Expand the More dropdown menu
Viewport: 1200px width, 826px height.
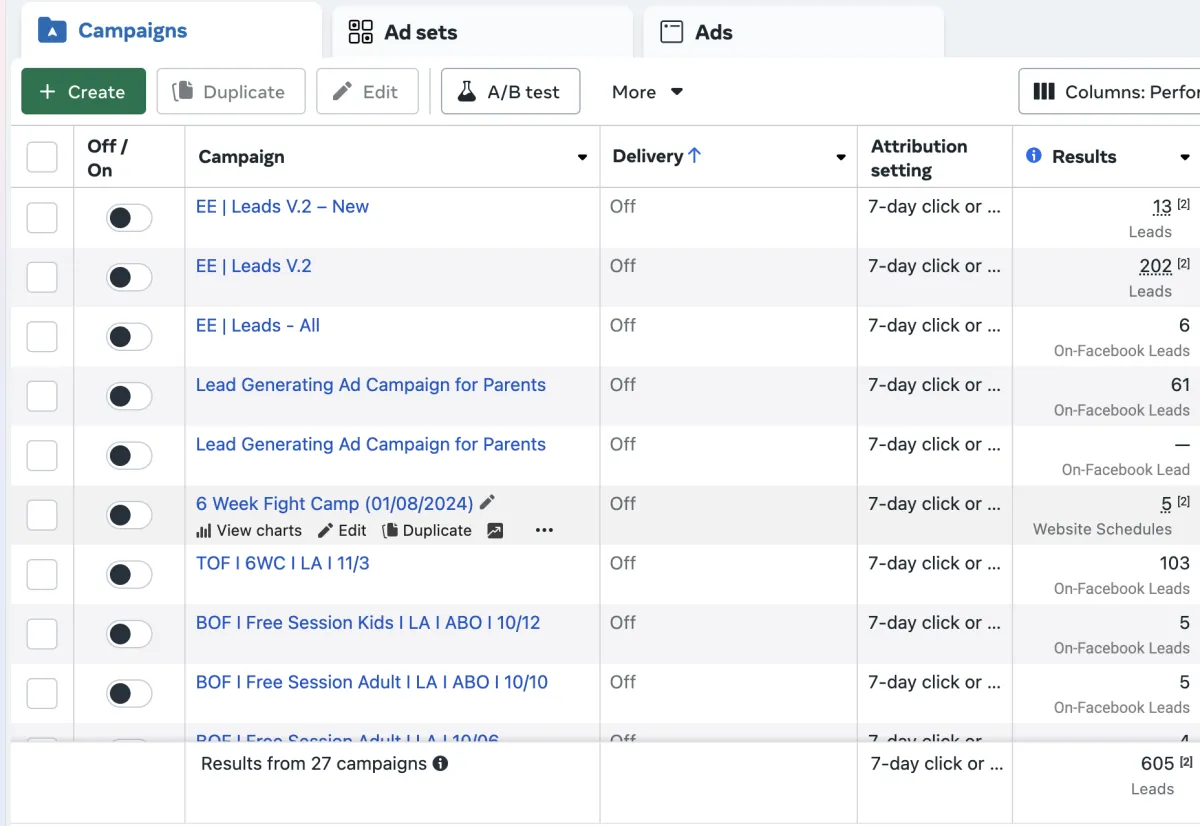647,92
